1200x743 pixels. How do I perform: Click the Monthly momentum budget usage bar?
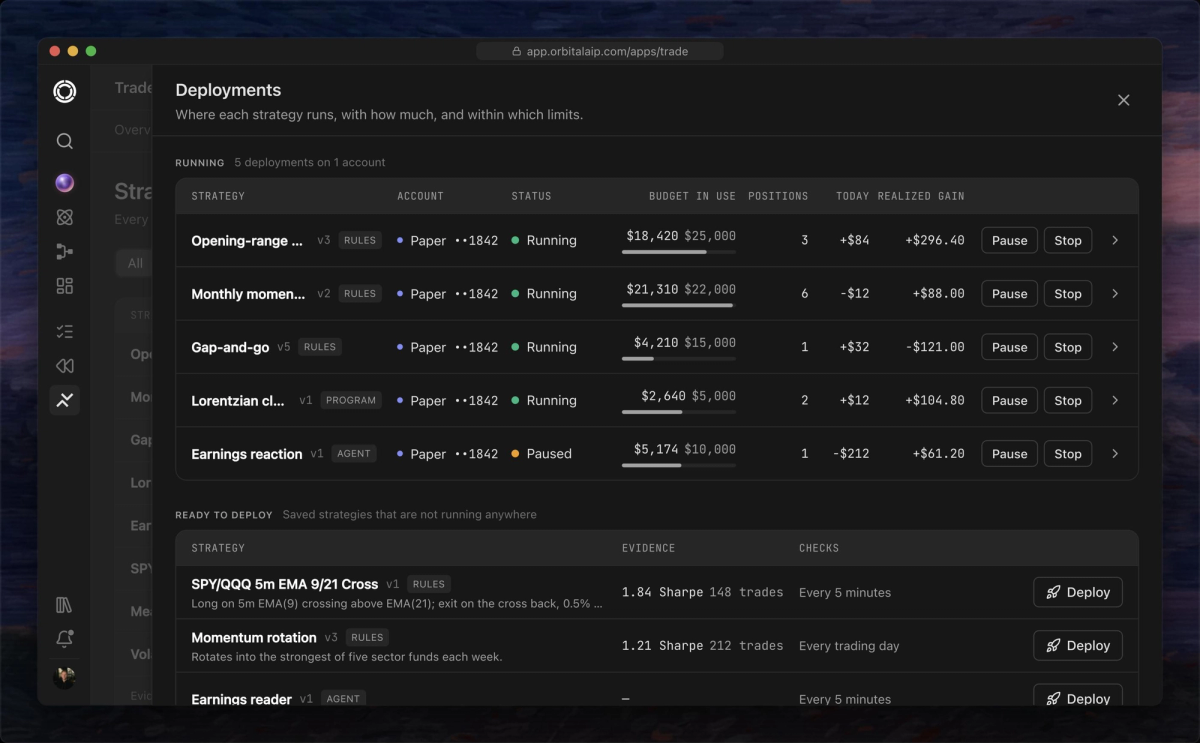tap(679, 305)
